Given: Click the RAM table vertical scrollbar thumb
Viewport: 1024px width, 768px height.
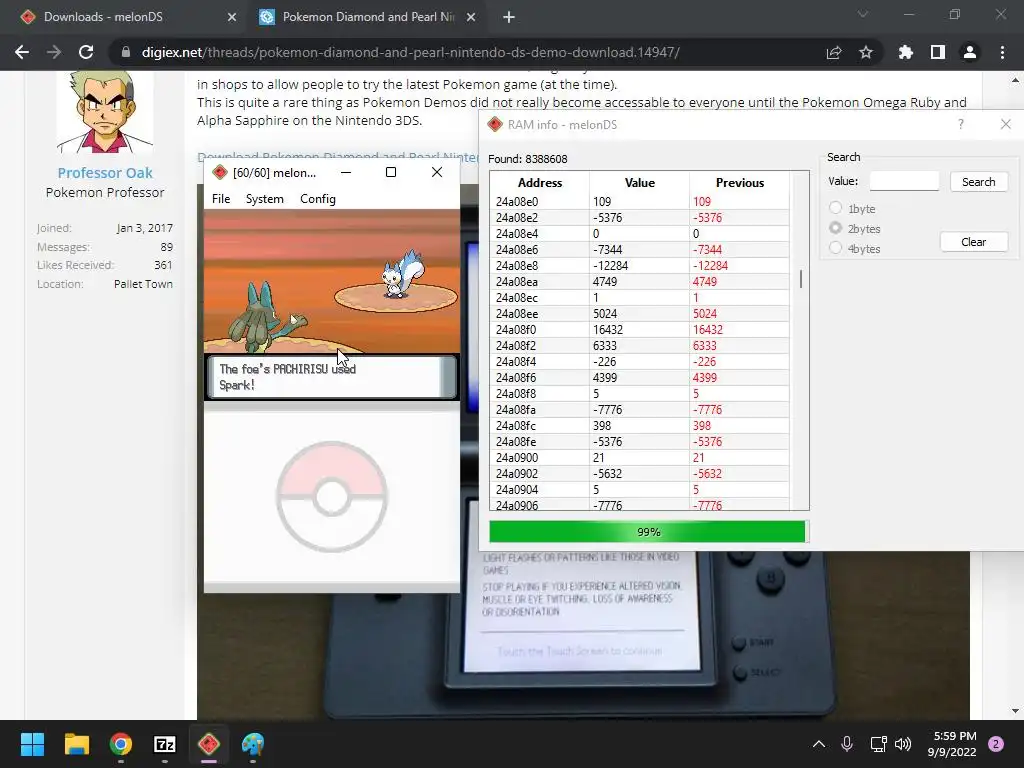Looking at the screenshot, I should (801, 280).
